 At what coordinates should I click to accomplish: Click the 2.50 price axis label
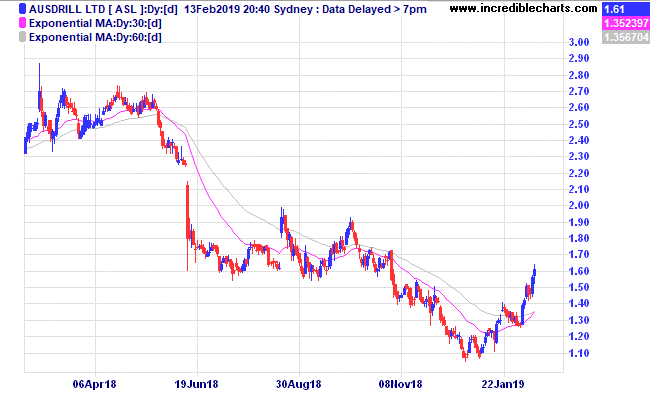tap(579, 124)
